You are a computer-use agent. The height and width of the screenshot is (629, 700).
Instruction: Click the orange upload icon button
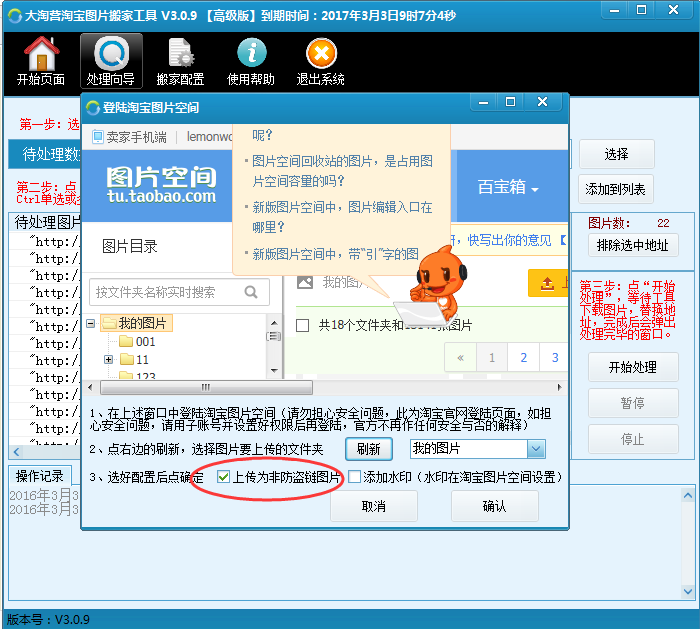click(547, 283)
